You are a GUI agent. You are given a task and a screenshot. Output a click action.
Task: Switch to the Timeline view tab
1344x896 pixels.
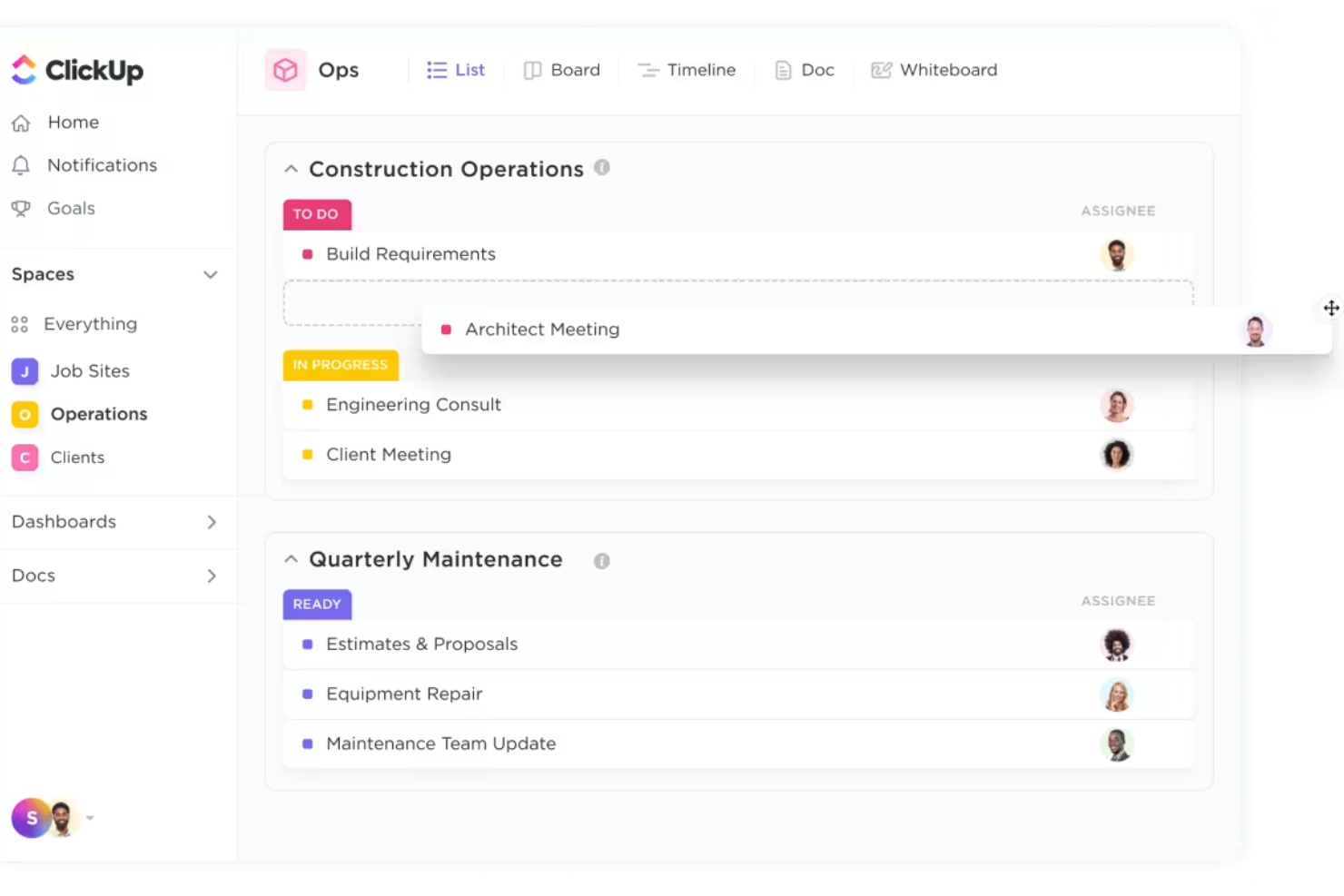(687, 70)
